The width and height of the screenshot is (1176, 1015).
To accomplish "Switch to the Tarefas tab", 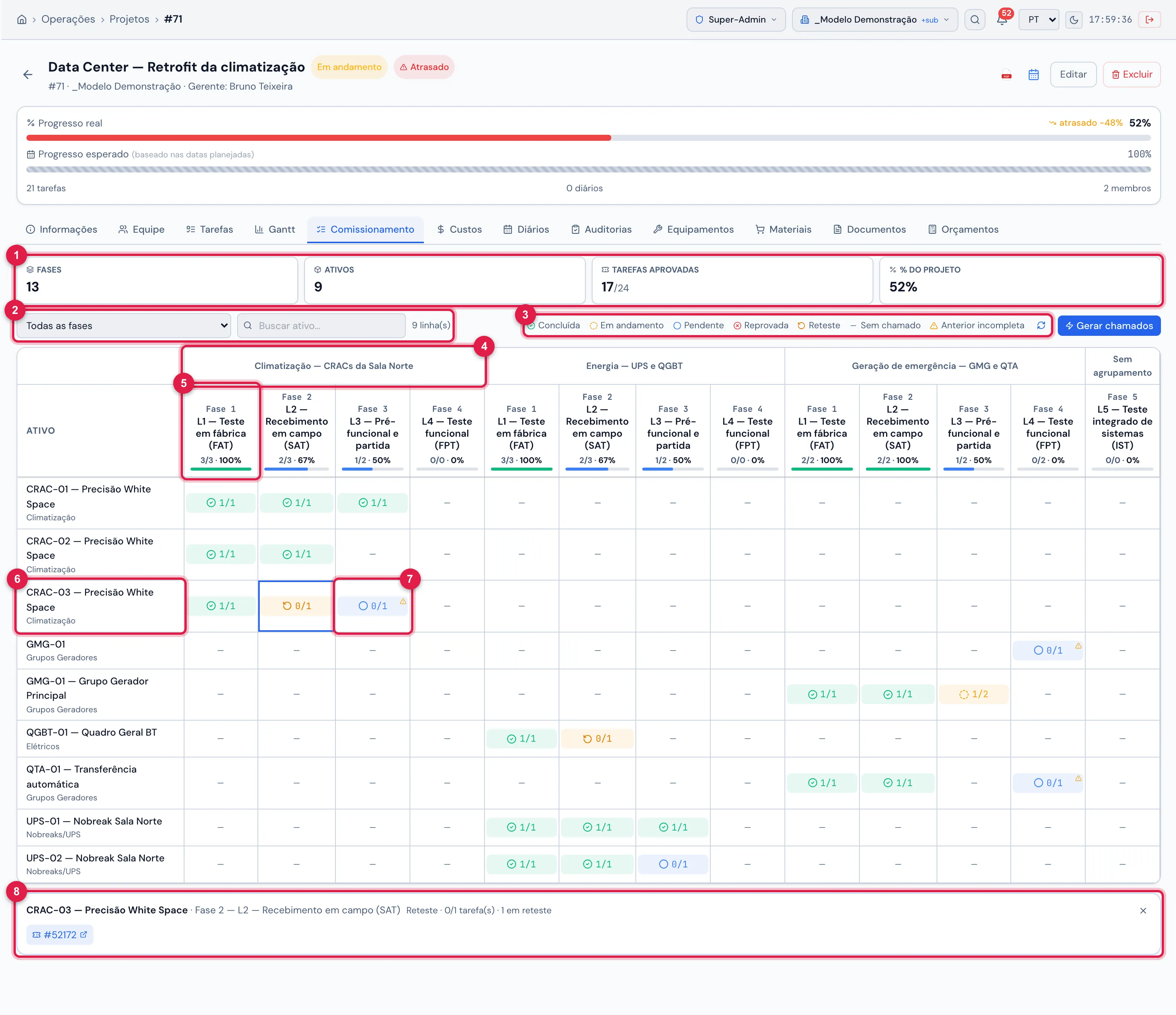I will [x=209, y=229].
